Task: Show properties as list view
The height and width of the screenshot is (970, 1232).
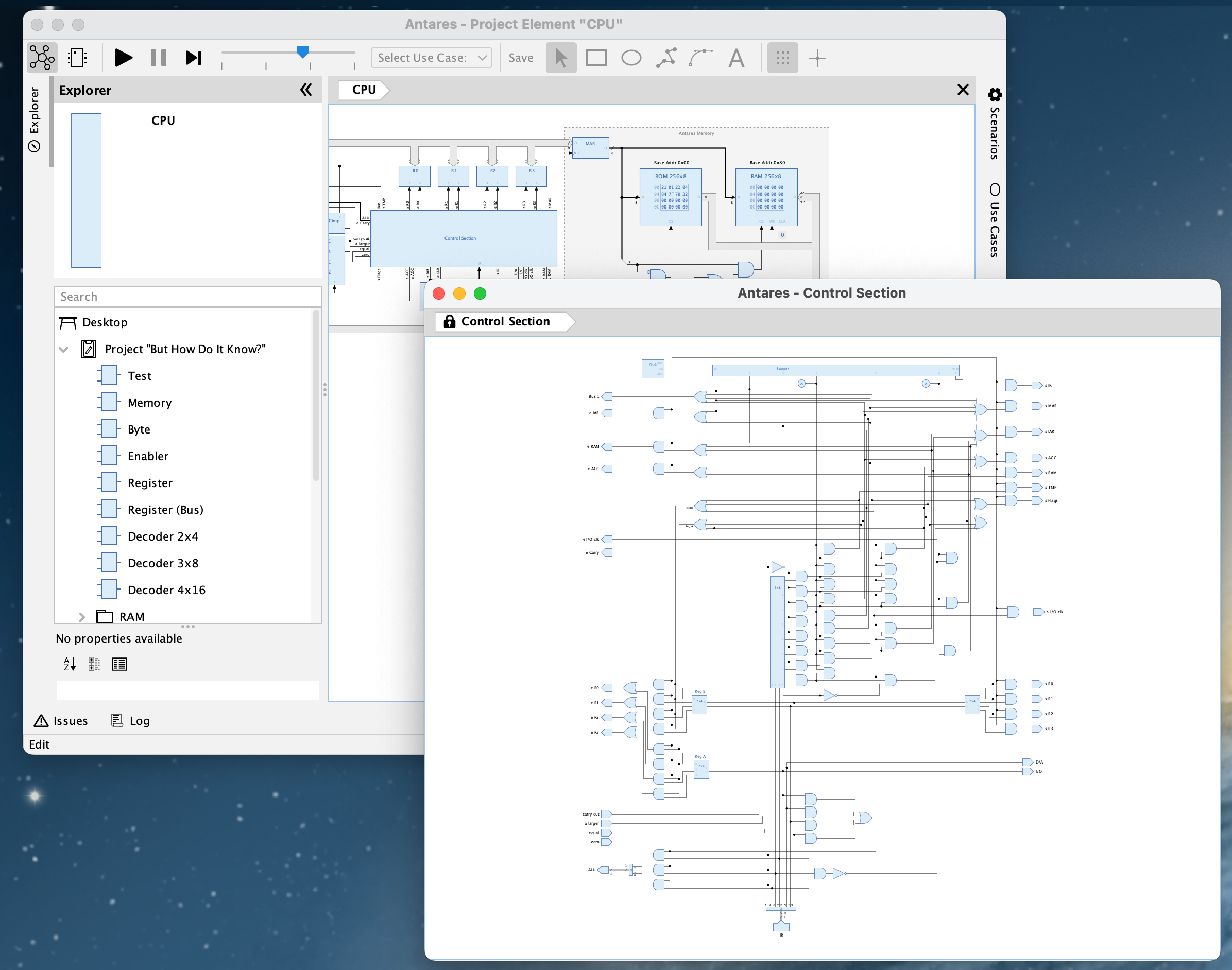Action: (x=119, y=663)
